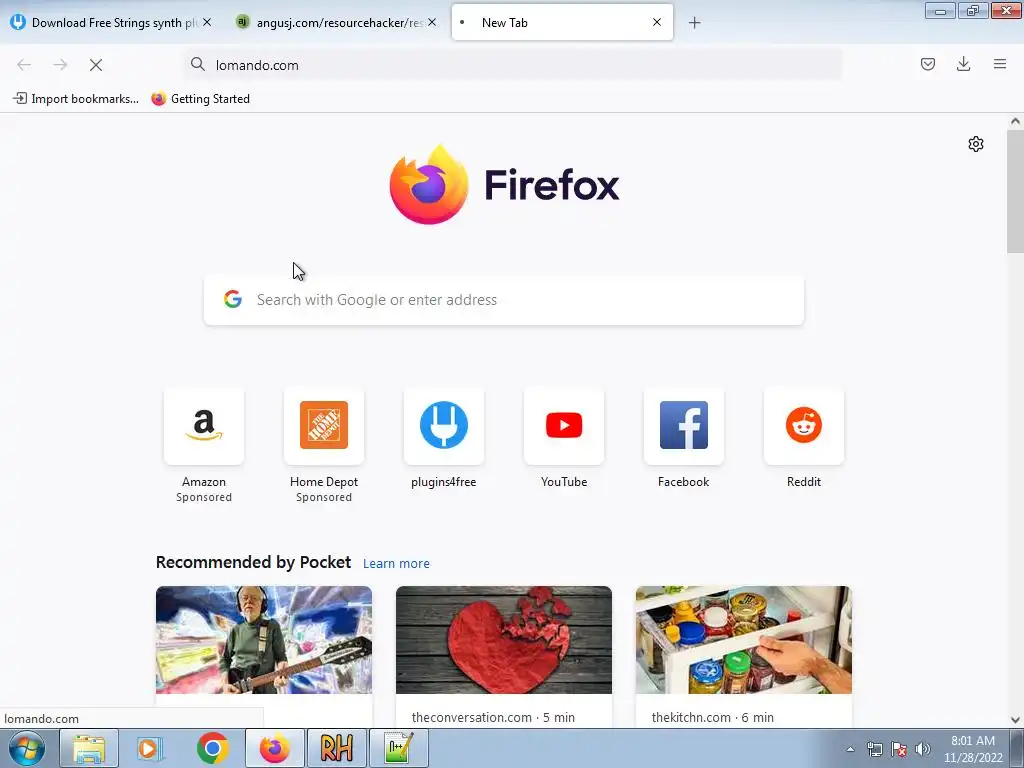Open the Windows Start menu
The height and width of the screenshot is (768, 1024).
coord(27,748)
